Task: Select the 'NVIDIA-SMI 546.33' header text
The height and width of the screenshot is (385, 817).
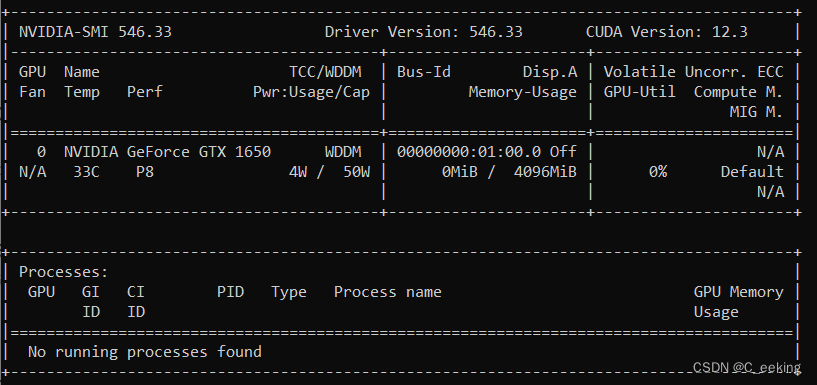Action: pyautogui.click(x=95, y=32)
